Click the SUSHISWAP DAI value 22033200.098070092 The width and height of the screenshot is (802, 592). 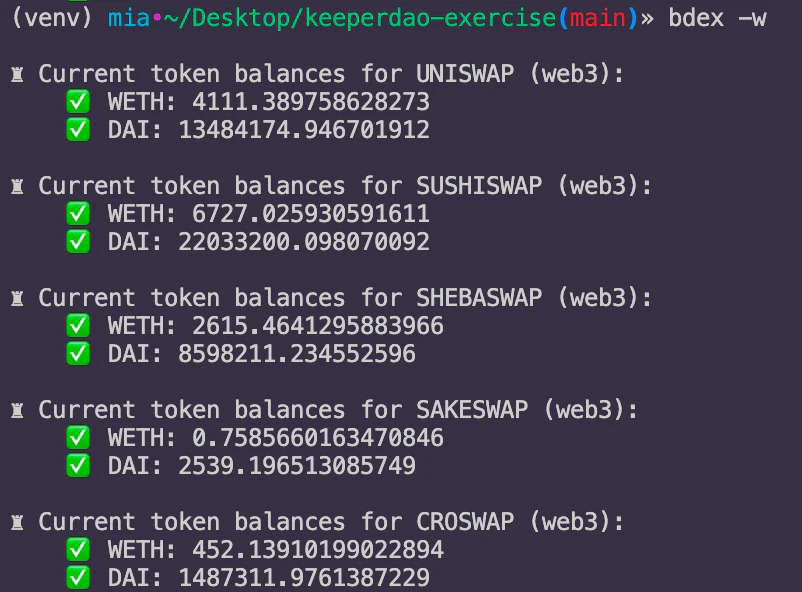pyautogui.click(x=304, y=241)
